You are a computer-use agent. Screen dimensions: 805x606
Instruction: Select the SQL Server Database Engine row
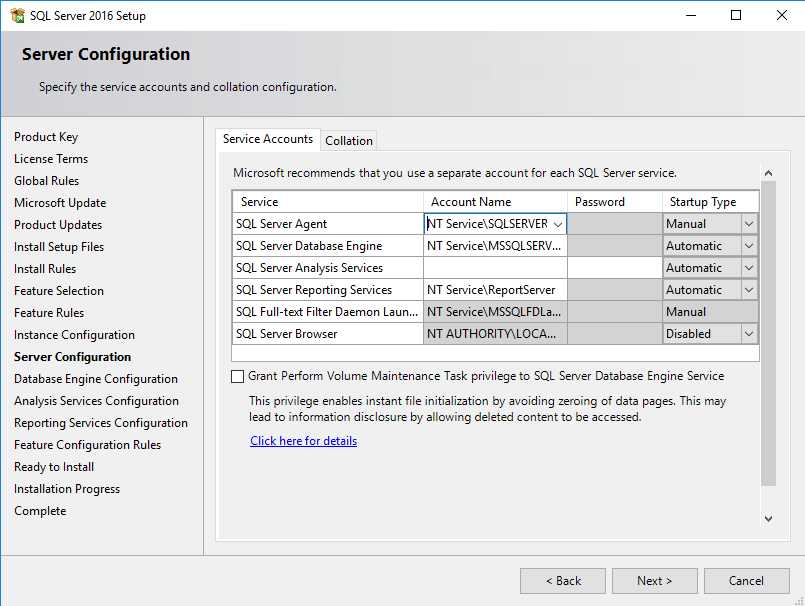[328, 246]
